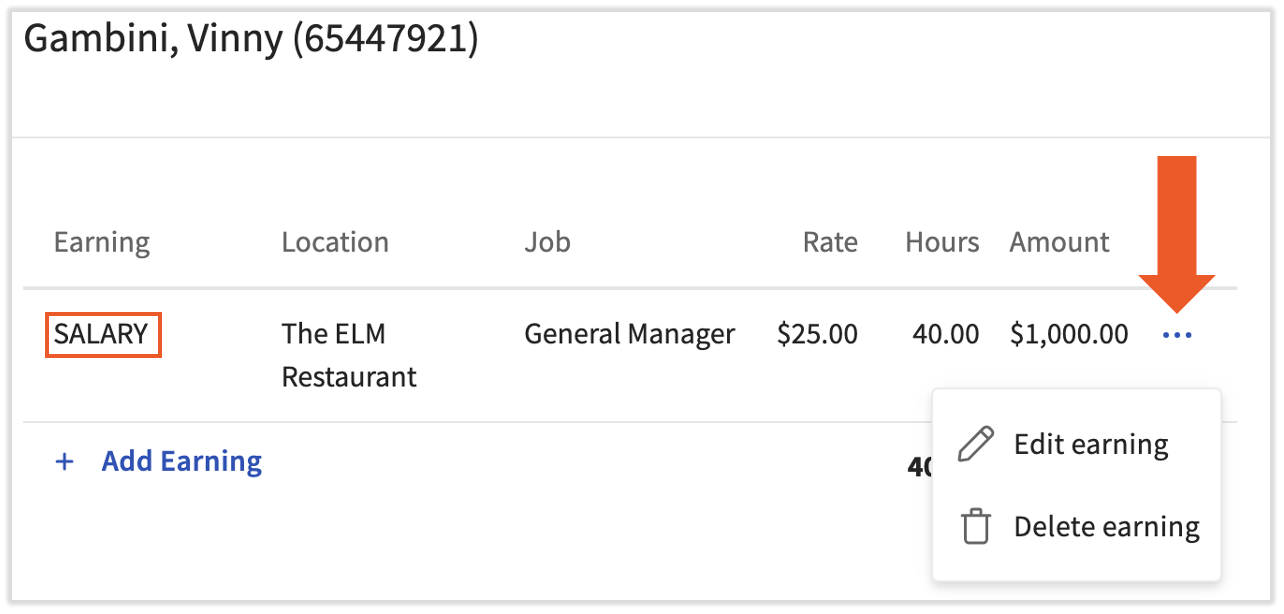1284x614 pixels.
Task: Open the three-dot actions menu for SALARY
Action: [x=1177, y=335]
